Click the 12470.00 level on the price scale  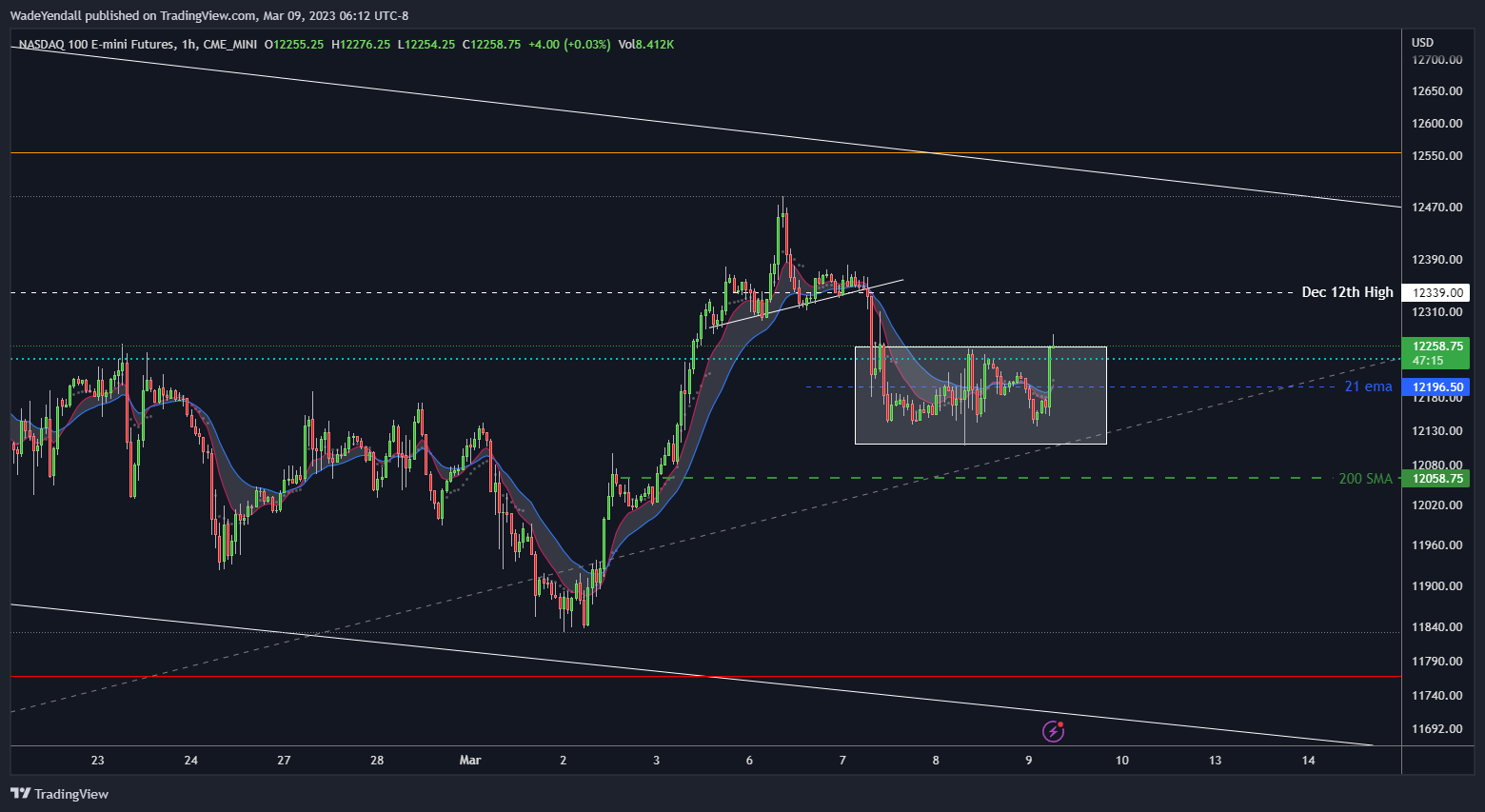click(x=1437, y=208)
